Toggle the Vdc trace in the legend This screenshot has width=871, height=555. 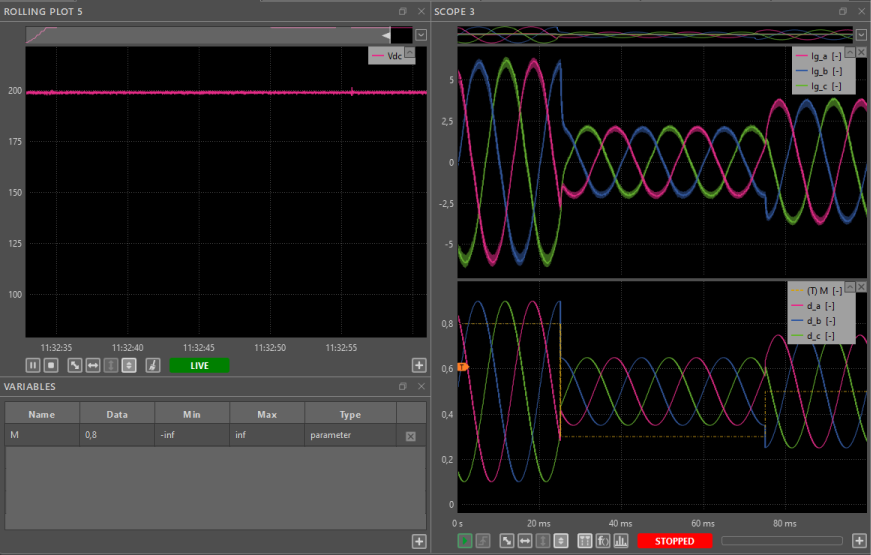(x=393, y=56)
